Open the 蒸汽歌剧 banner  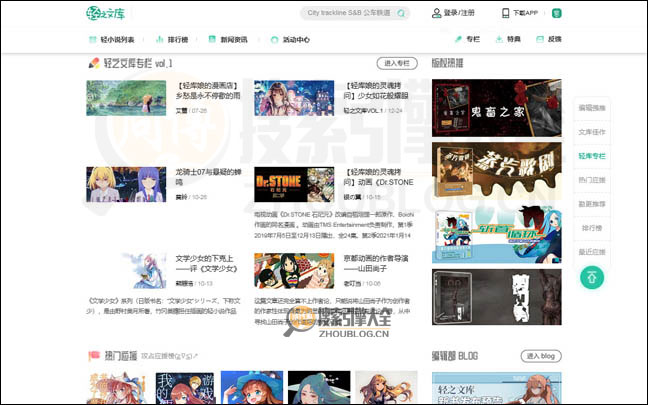497,171
